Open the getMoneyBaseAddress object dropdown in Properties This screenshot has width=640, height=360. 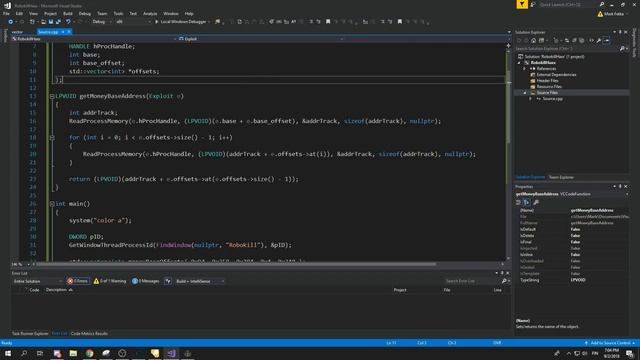pyautogui.click(x=572, y=194)
